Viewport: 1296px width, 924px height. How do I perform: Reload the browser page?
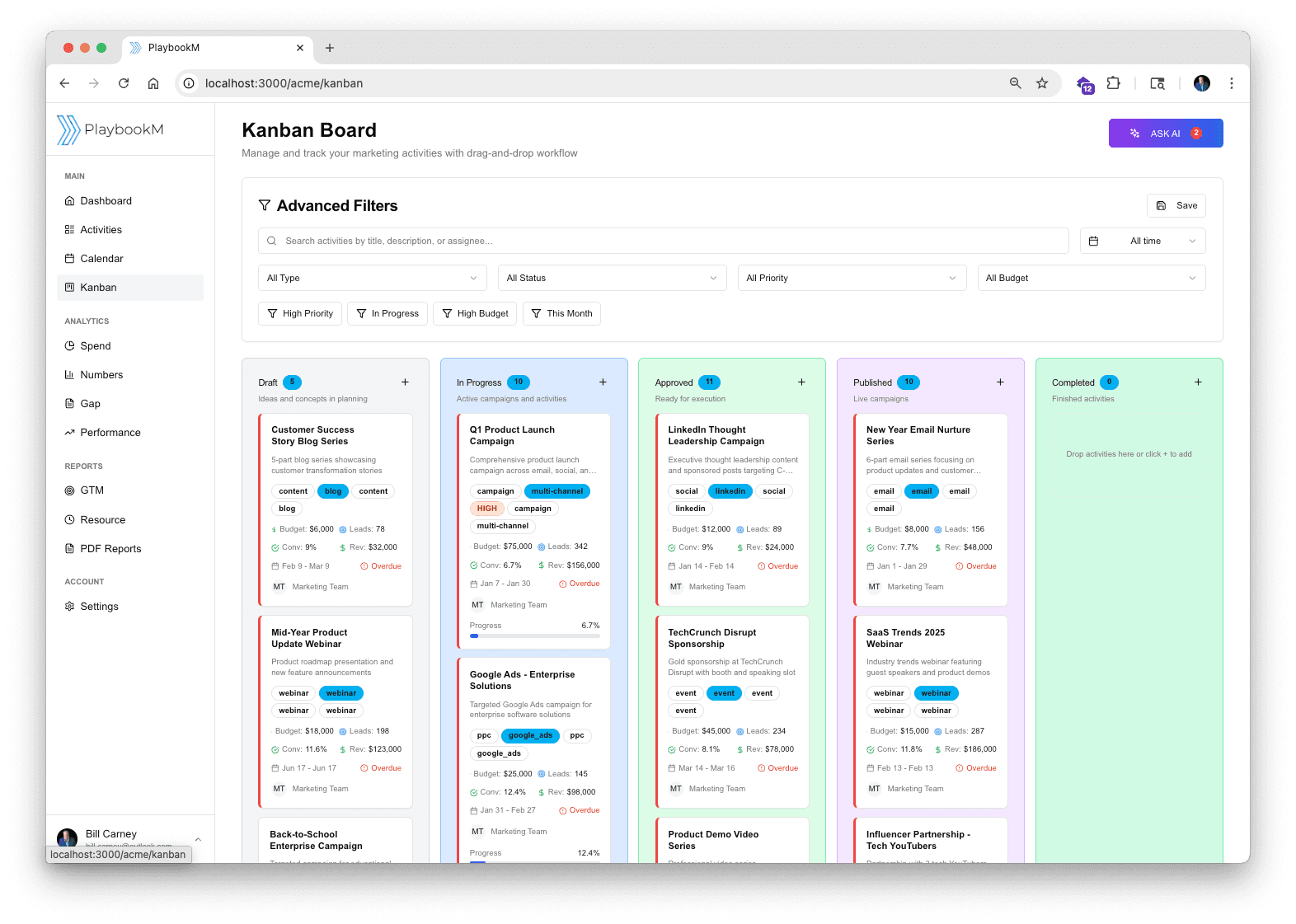(x=124, y=83)
